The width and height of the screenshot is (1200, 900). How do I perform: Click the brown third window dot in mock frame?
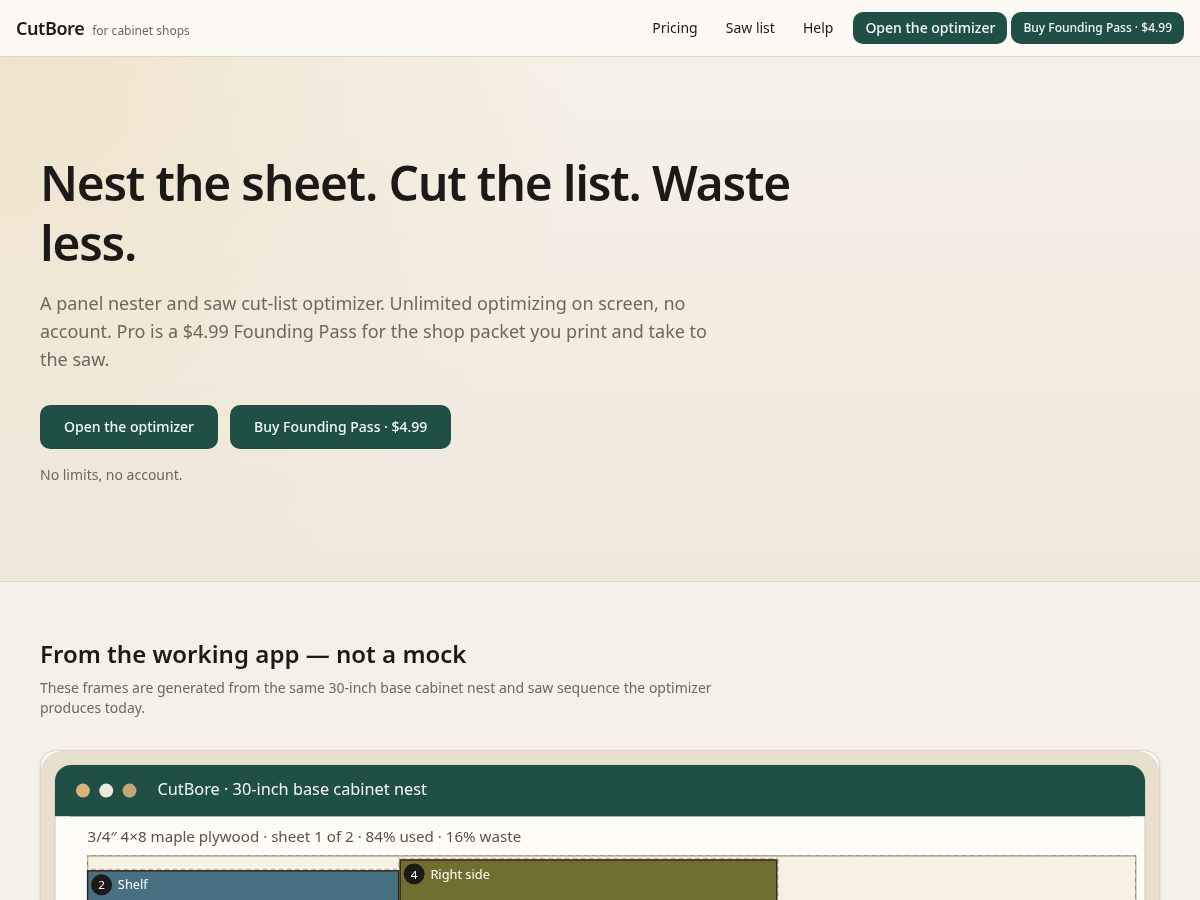pos(130,790)
